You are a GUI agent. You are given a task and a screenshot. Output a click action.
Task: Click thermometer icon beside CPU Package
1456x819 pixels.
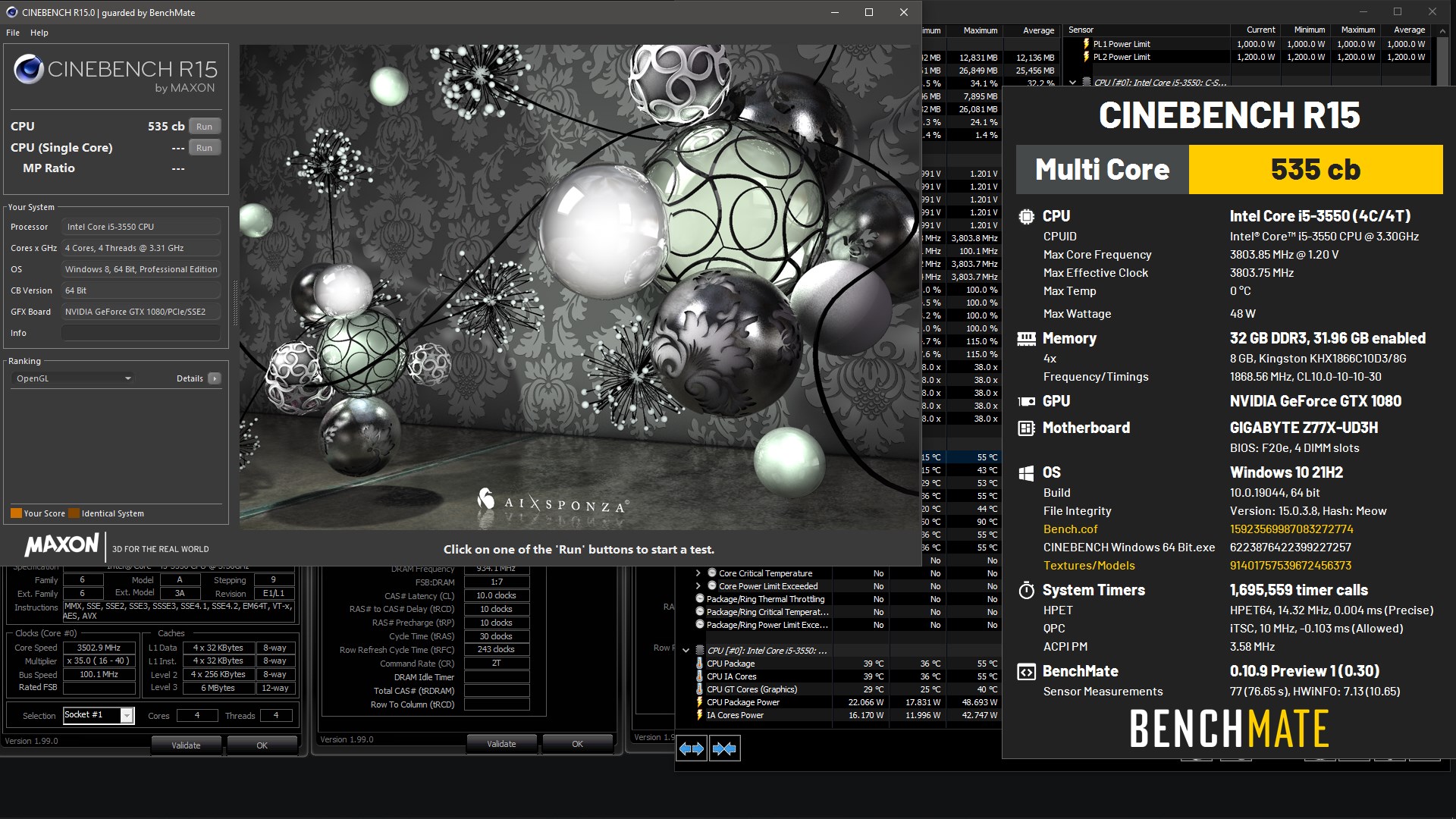tap(699, 664)
